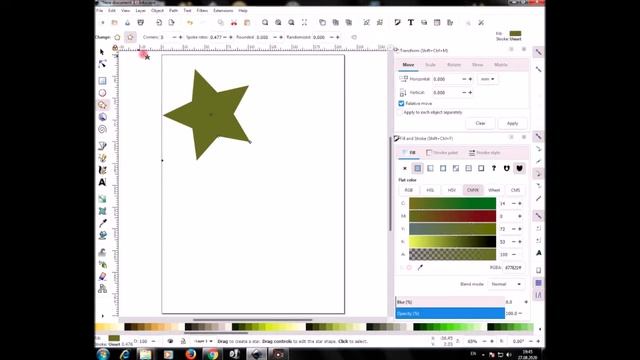Click the Save document toolbar icon
The width and height of the screenshot is (640, 360).
[127, 22]
